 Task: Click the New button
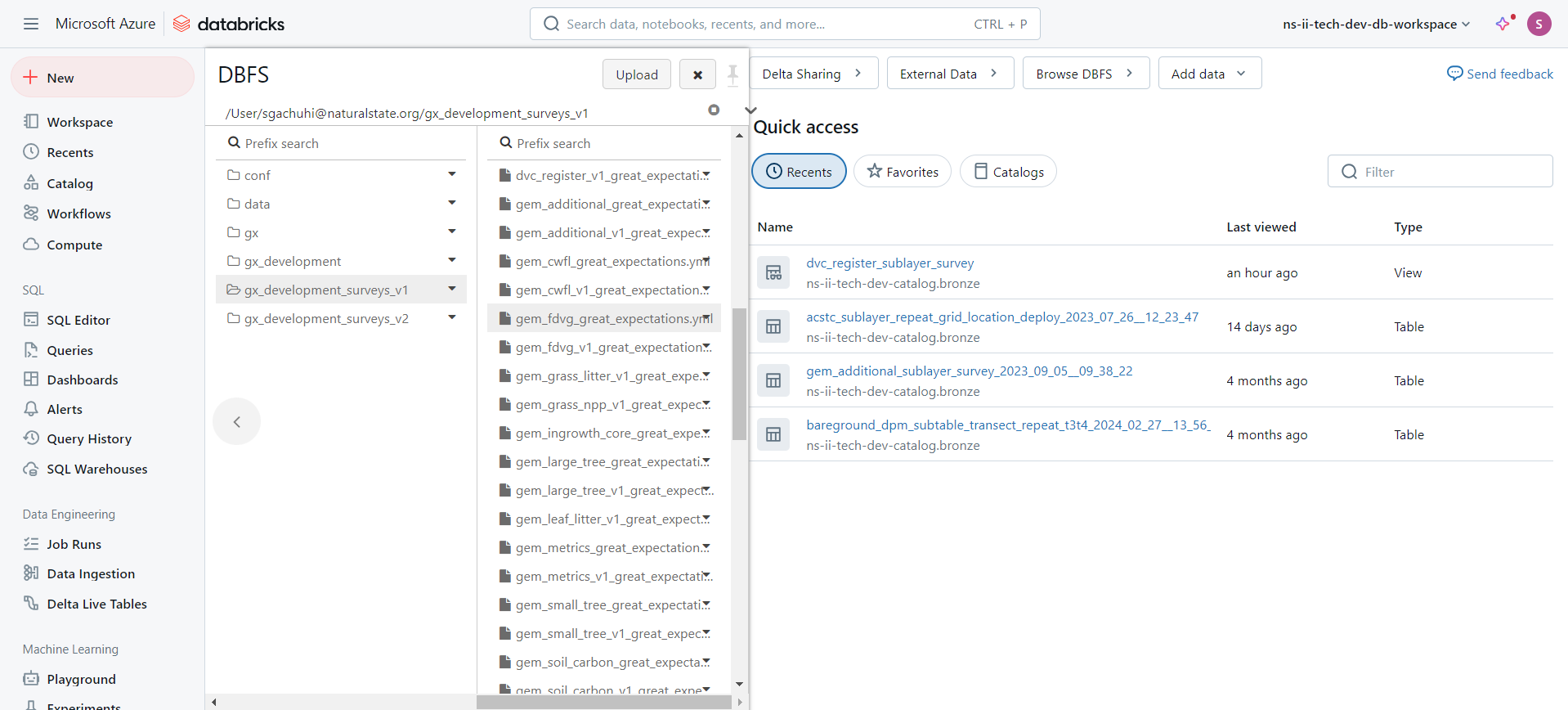coord(102,78)
